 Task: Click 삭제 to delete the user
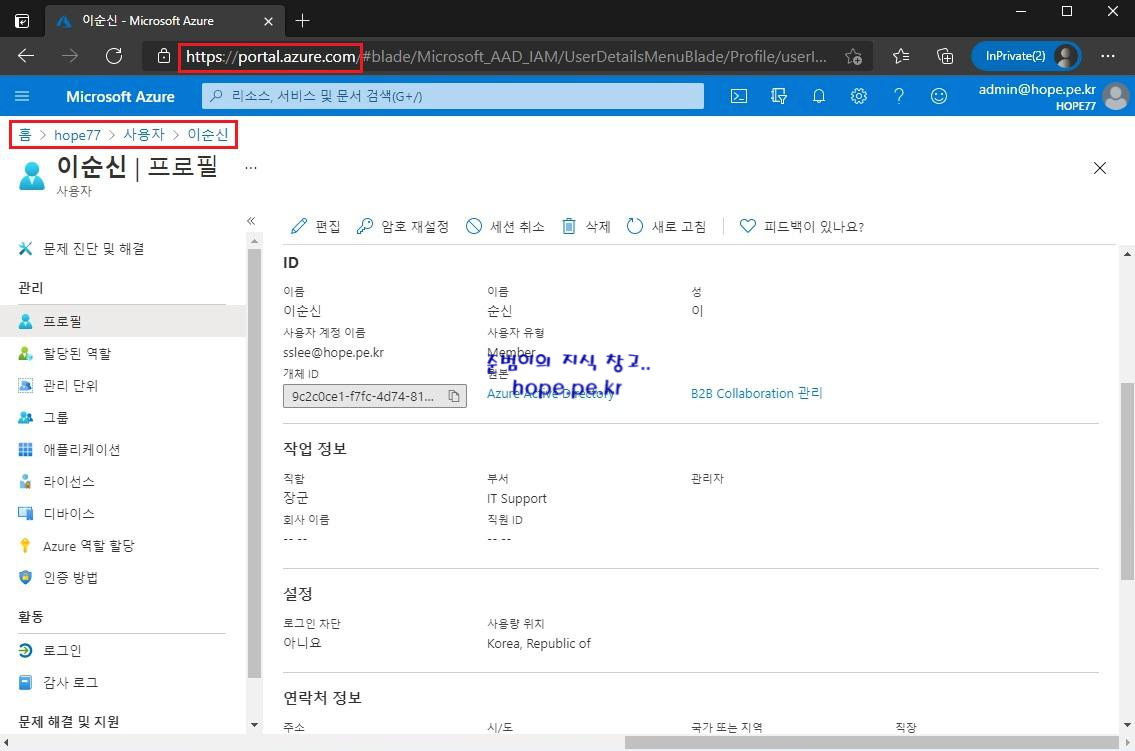pyautogui.click(x=586, y=226)
